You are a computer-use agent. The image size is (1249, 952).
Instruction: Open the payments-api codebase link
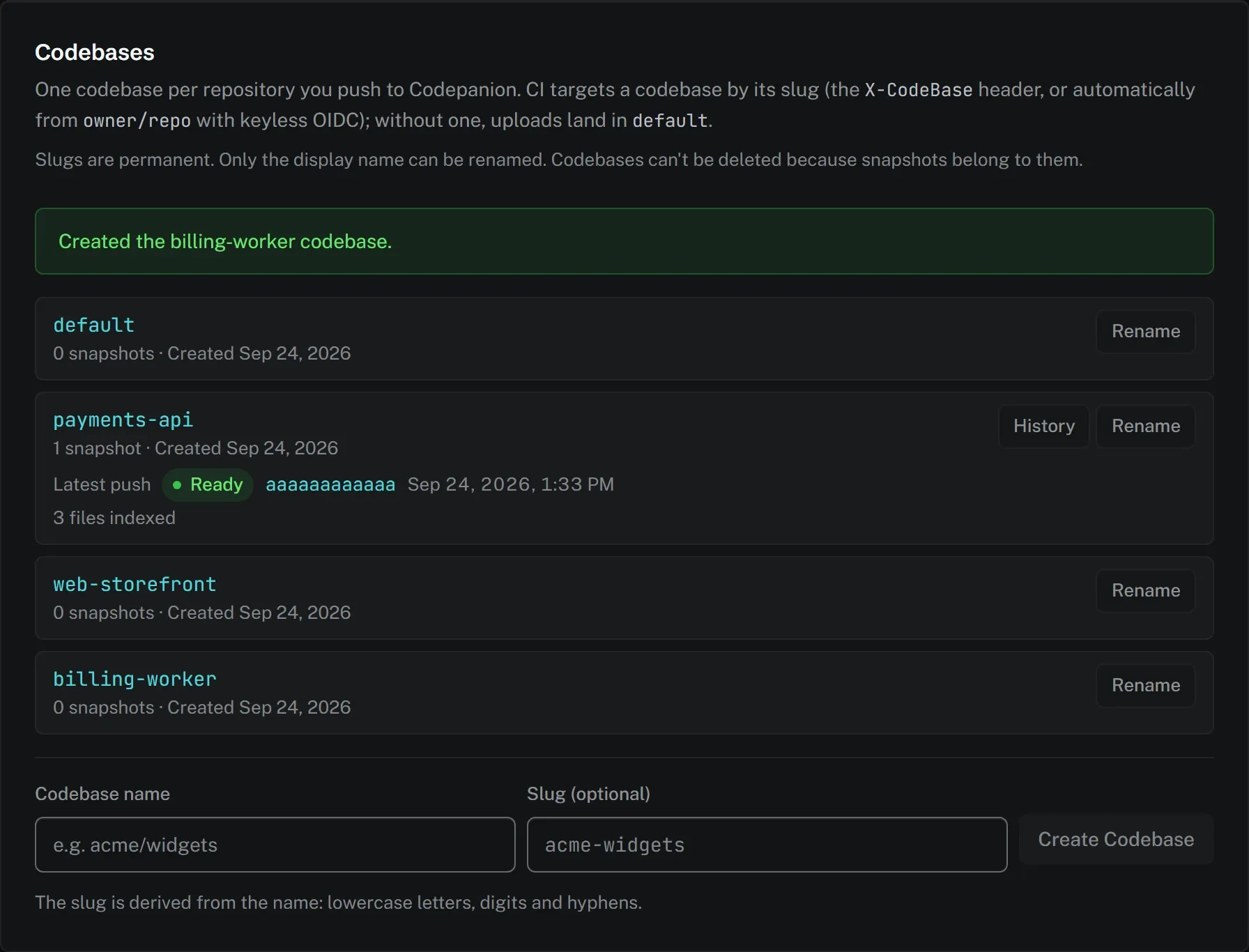tap(123, 420)
